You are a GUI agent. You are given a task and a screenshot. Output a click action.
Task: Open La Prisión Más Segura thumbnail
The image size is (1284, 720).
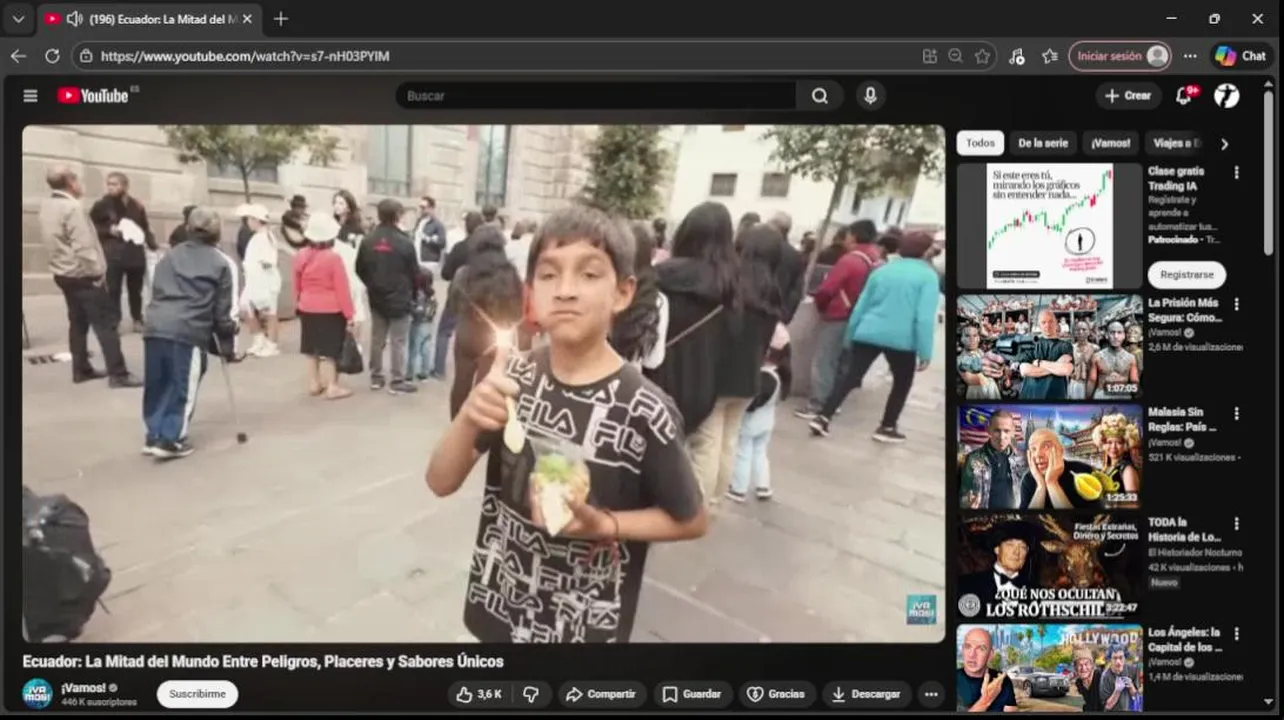tap(1049, 347)
